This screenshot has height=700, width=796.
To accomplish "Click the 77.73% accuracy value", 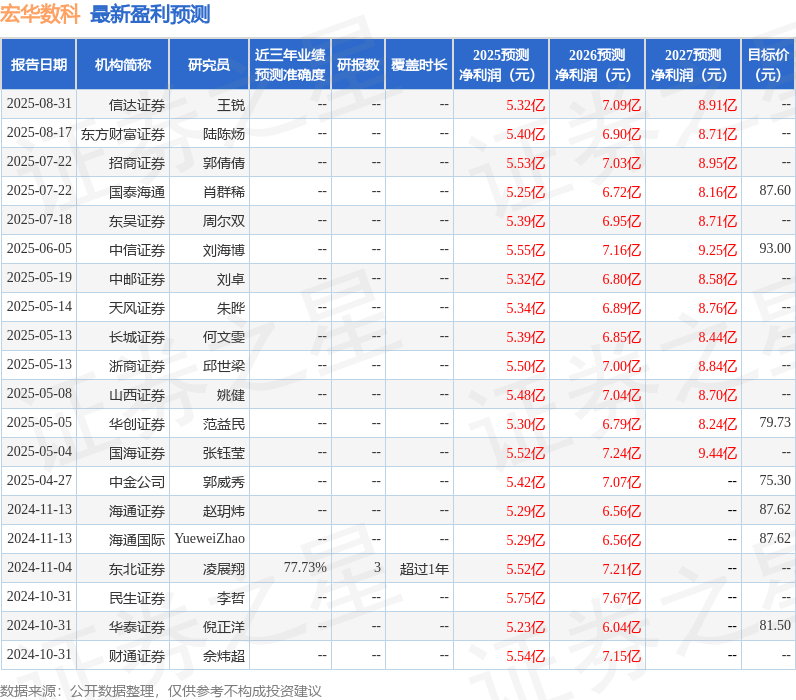I will [x=305, y=568].
